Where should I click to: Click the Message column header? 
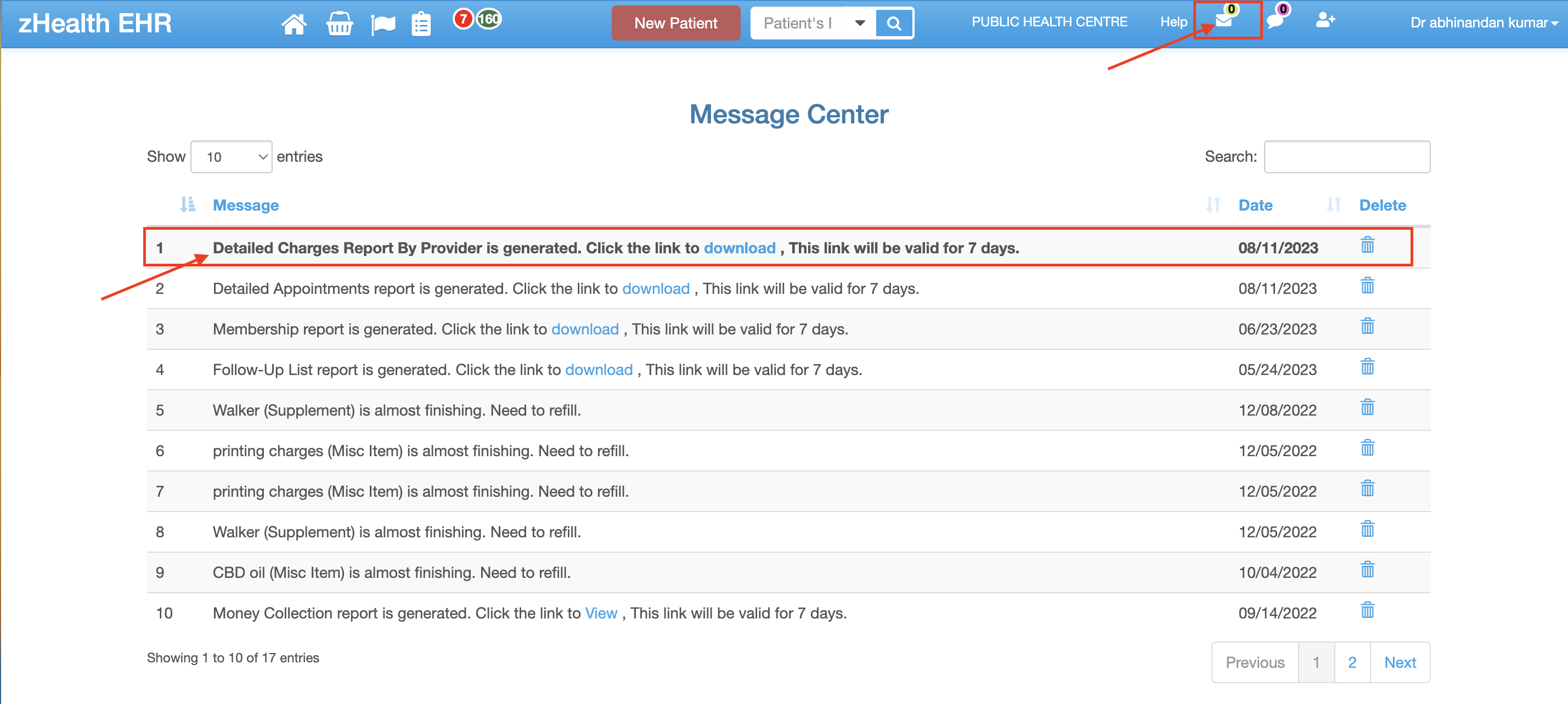tap(246, 205)
